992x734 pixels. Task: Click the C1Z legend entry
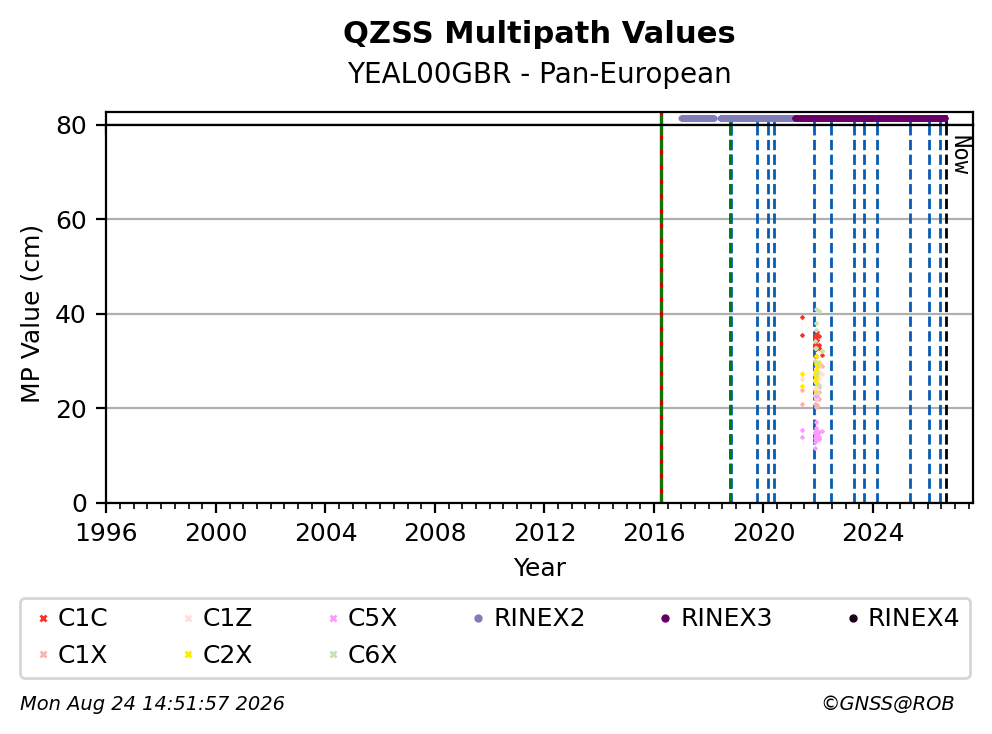pyautogui.click(x=218, y=618)
